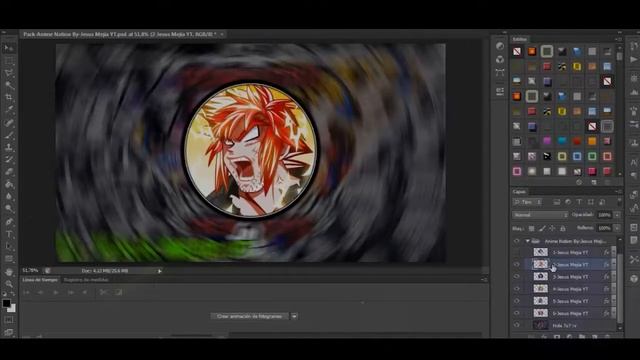The width and height of the screenshot is (640, 360).
Task: Open the Tipo layer filter dropdown
Action: (x=527, y=202)
